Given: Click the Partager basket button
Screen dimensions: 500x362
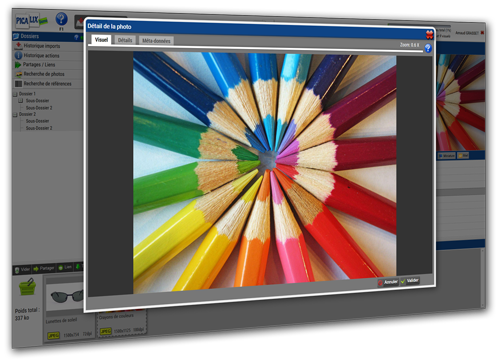Looking at the screenshot, I should point(44,268).
